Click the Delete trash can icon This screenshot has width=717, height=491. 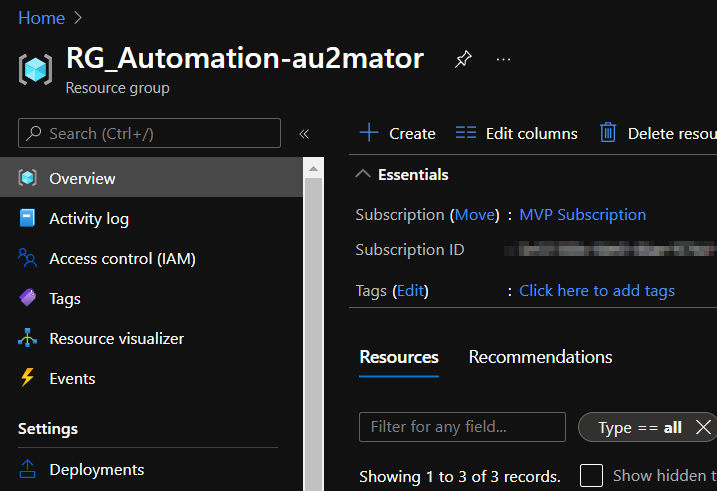click(x=608, y=133)
